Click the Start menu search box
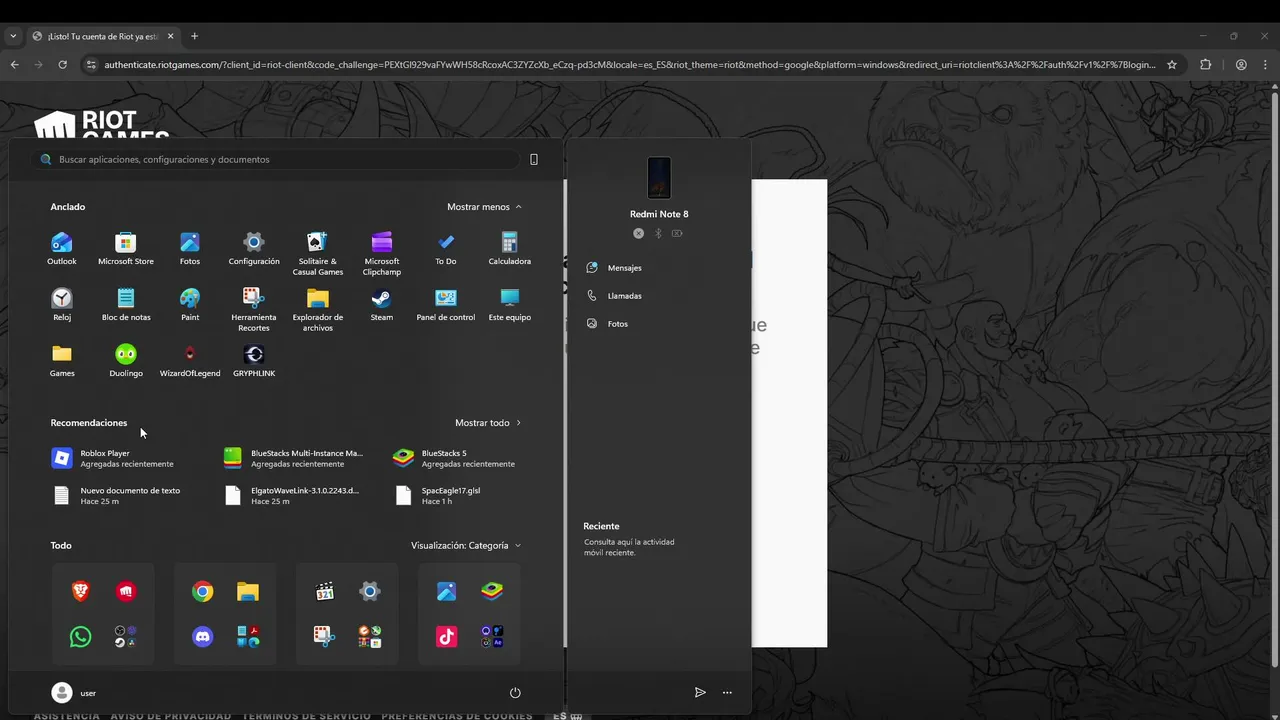 pyautogui.click(x=275, y=159)
